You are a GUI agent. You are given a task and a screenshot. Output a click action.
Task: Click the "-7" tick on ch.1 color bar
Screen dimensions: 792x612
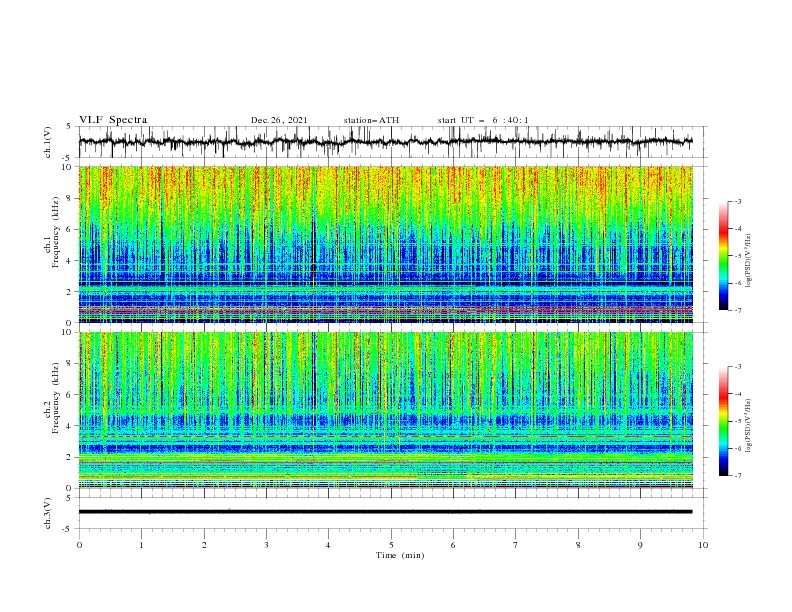pos(738,310)
